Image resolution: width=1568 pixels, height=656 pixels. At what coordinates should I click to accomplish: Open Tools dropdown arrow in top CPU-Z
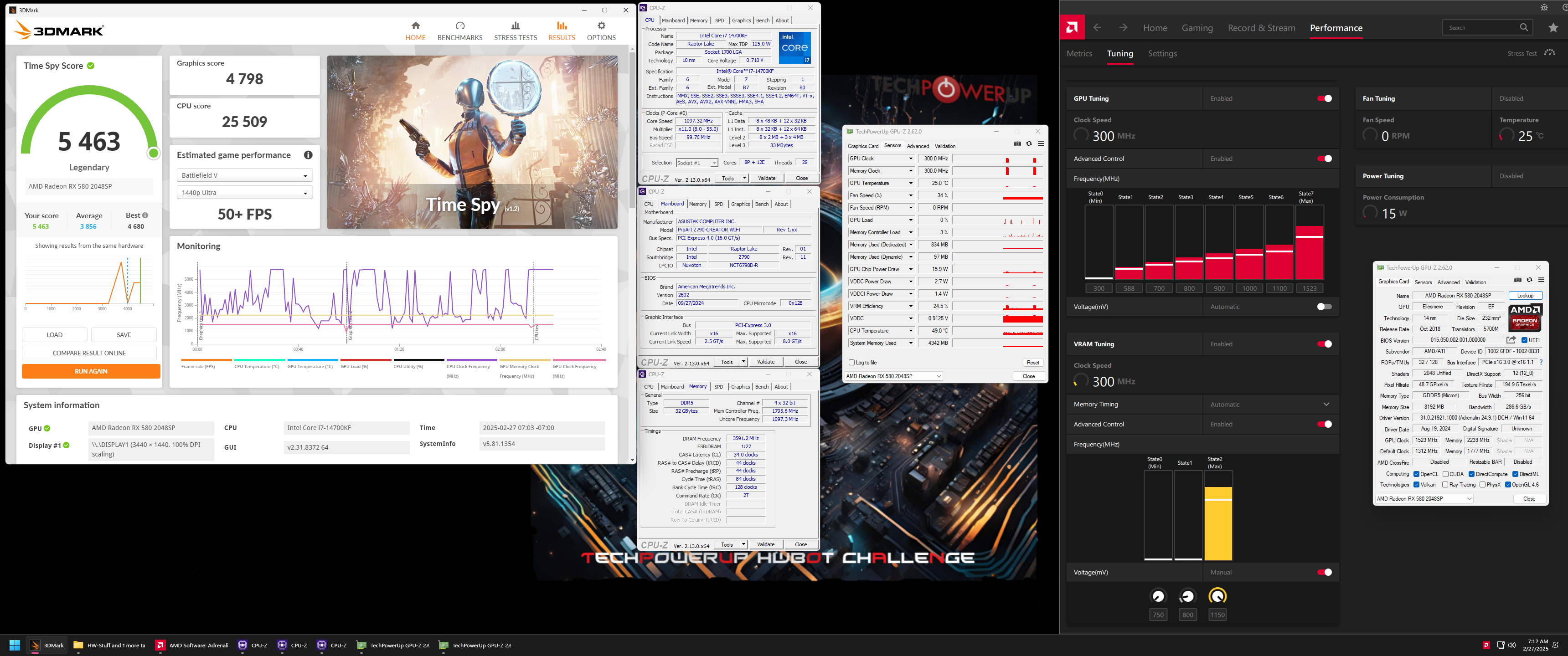pyautogui.click(x=744, y=178)
